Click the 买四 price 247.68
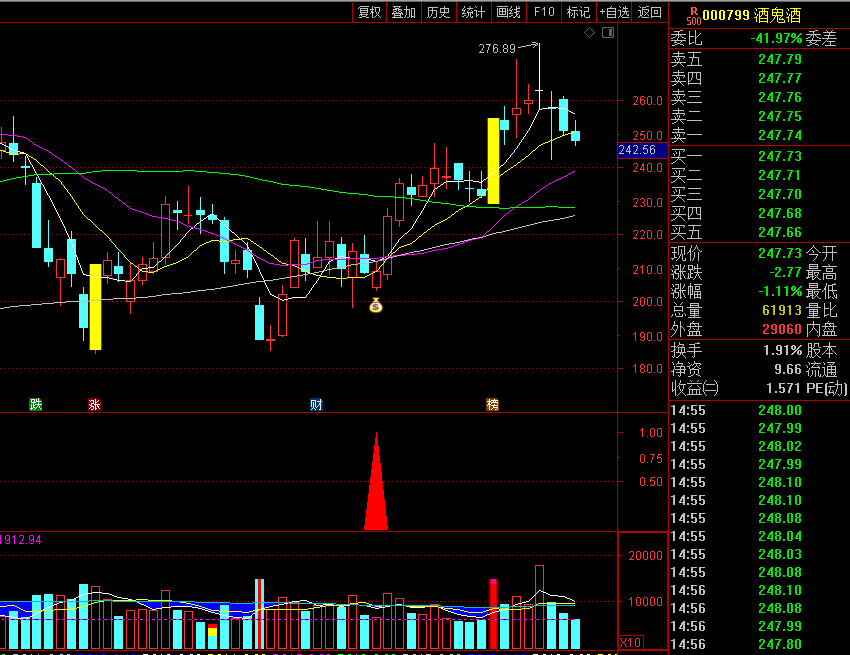The width and height of the screenshot is (850, 655). pyautogui.click(x=780, y=213)
